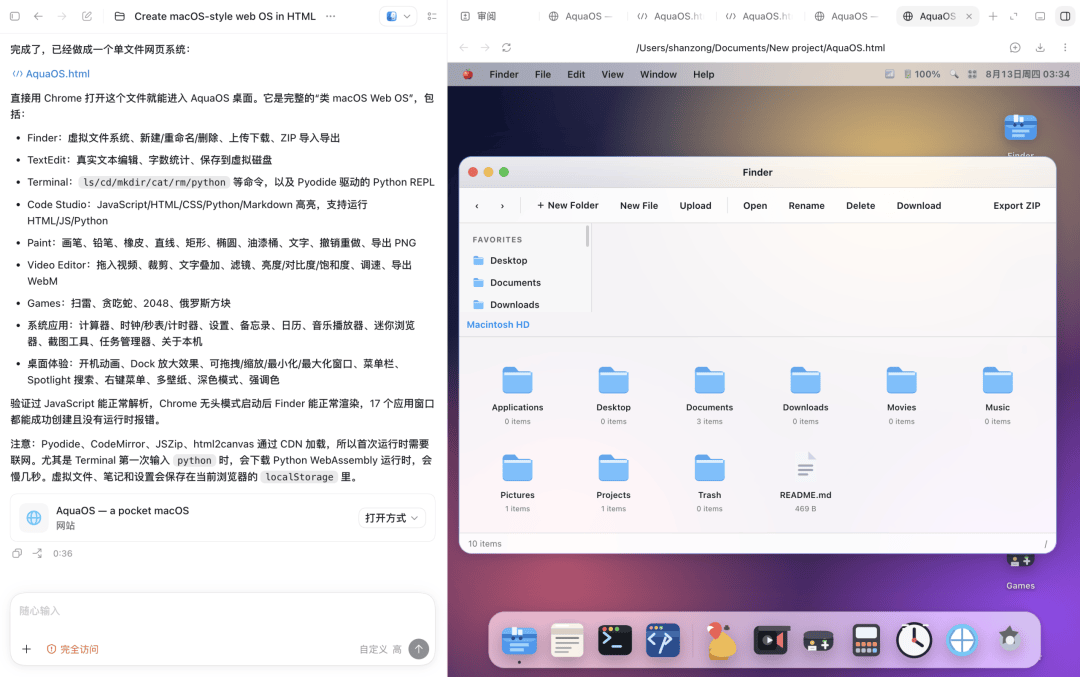Click Export ZIP in Finder
Image resolution: width=1080 pixels, height=677 pixels.
click(1017, 206)
